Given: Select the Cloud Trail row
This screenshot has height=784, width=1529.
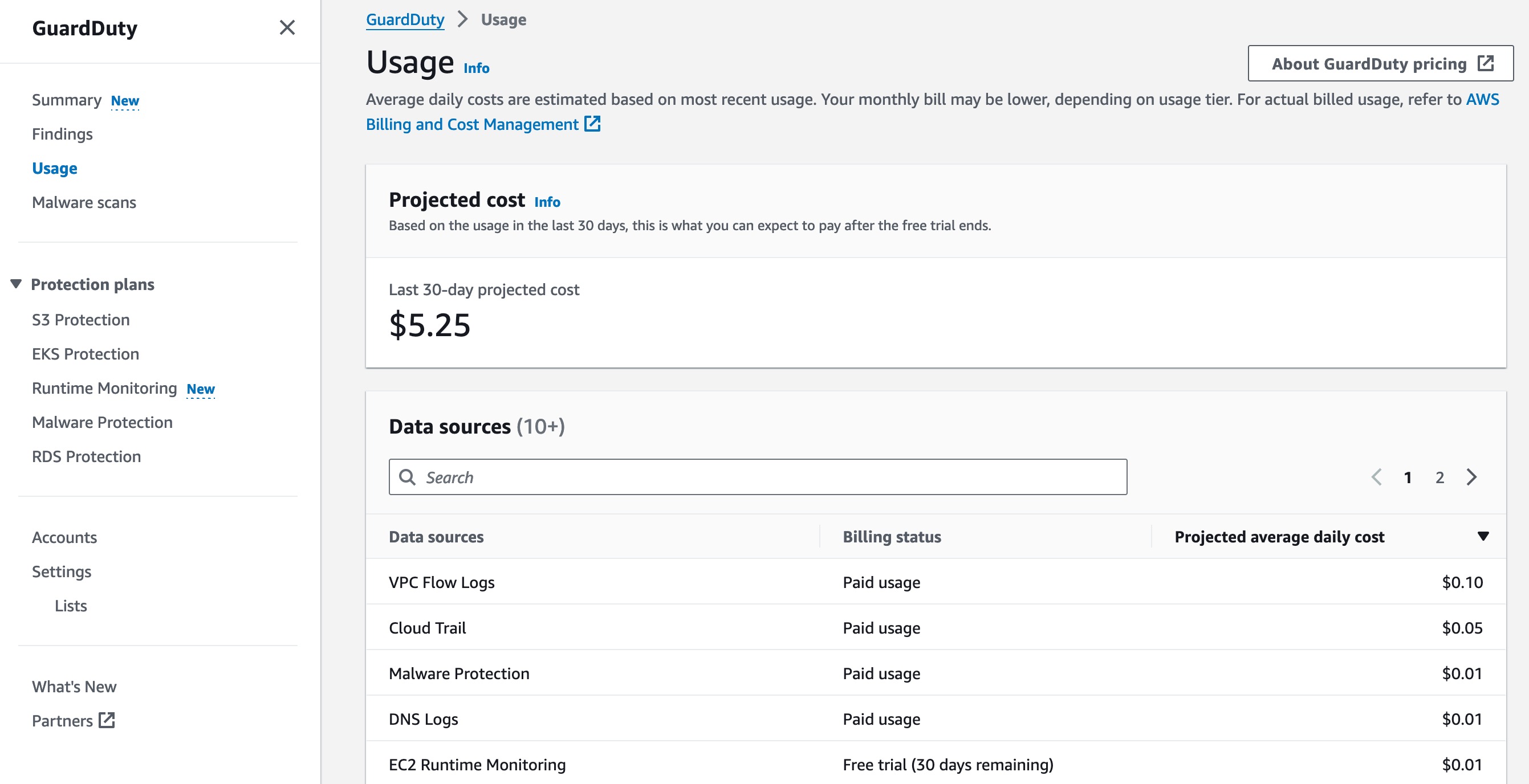Looking at the screenshot, I should coord(936,627).
